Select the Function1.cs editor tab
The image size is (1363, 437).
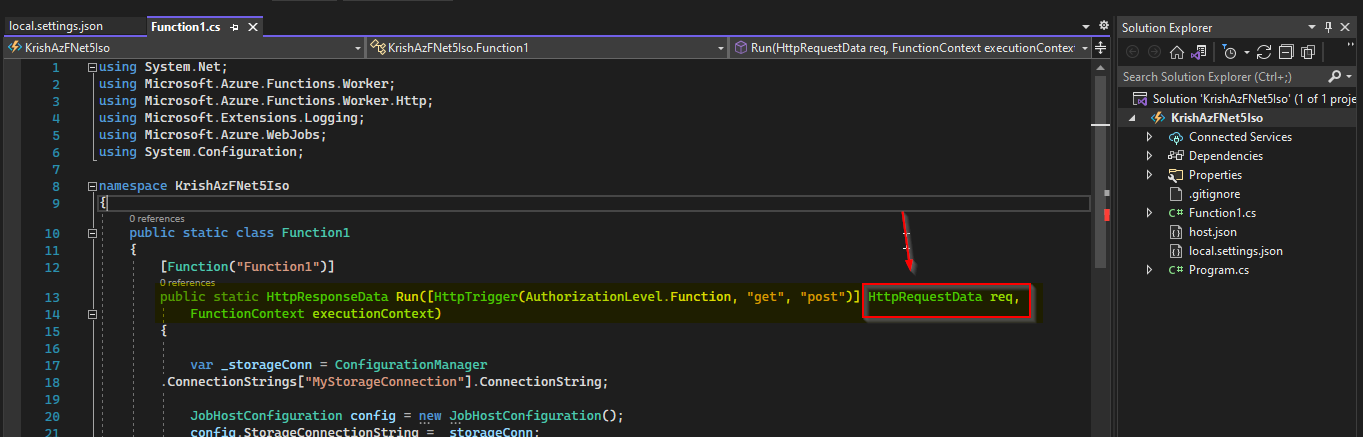pyautogui.click(x=186, y=26)
